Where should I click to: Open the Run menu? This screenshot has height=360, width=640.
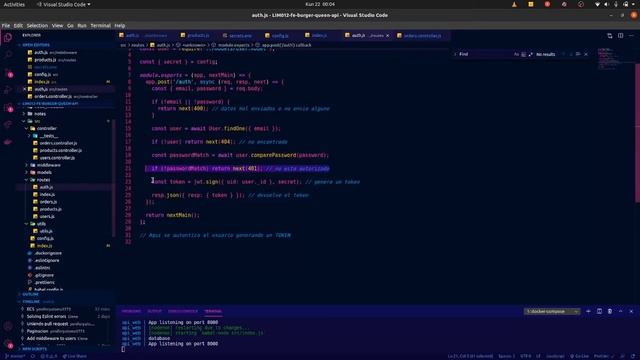click(82, 25)
